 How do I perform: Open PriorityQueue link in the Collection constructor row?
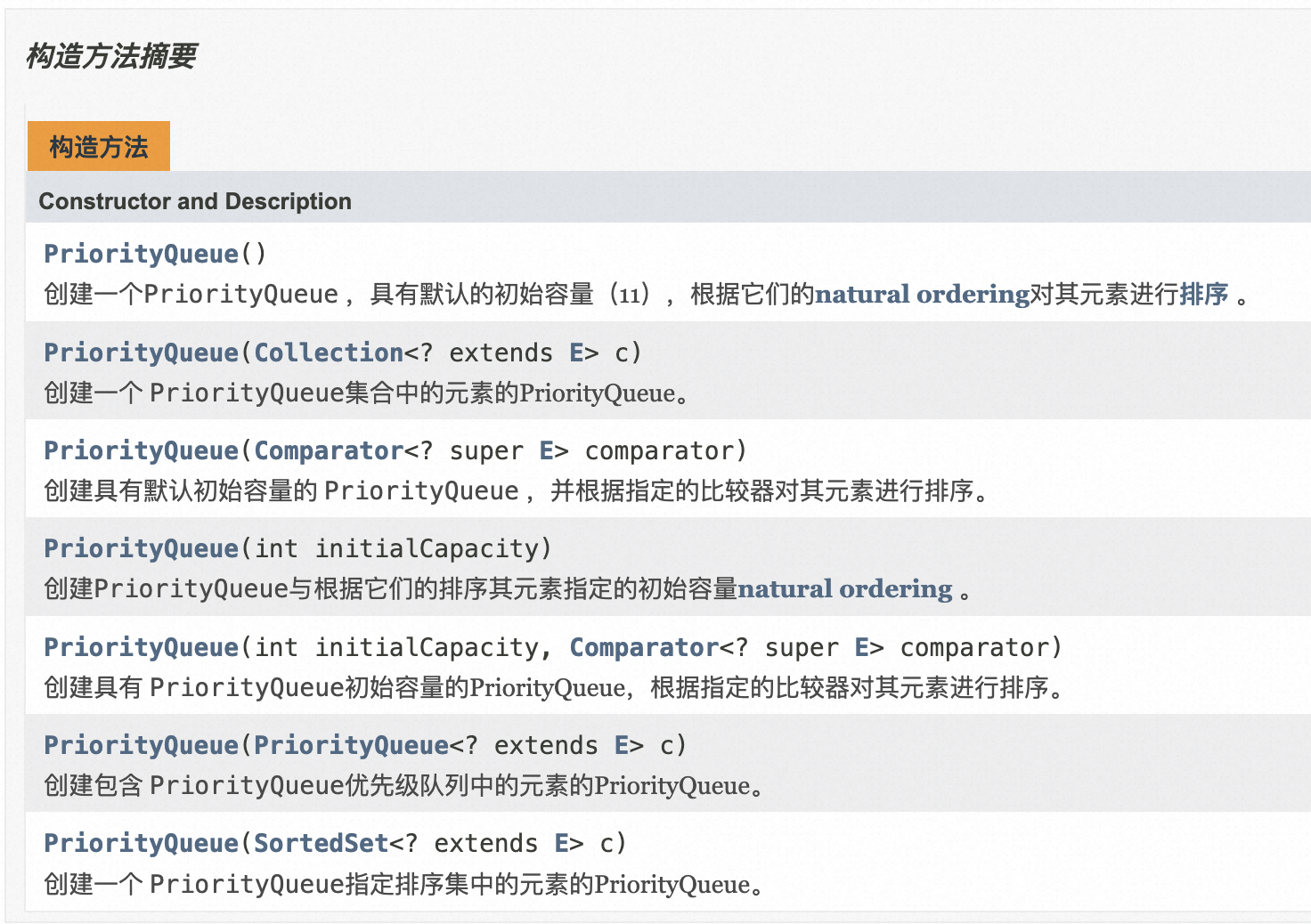[141, 353]
